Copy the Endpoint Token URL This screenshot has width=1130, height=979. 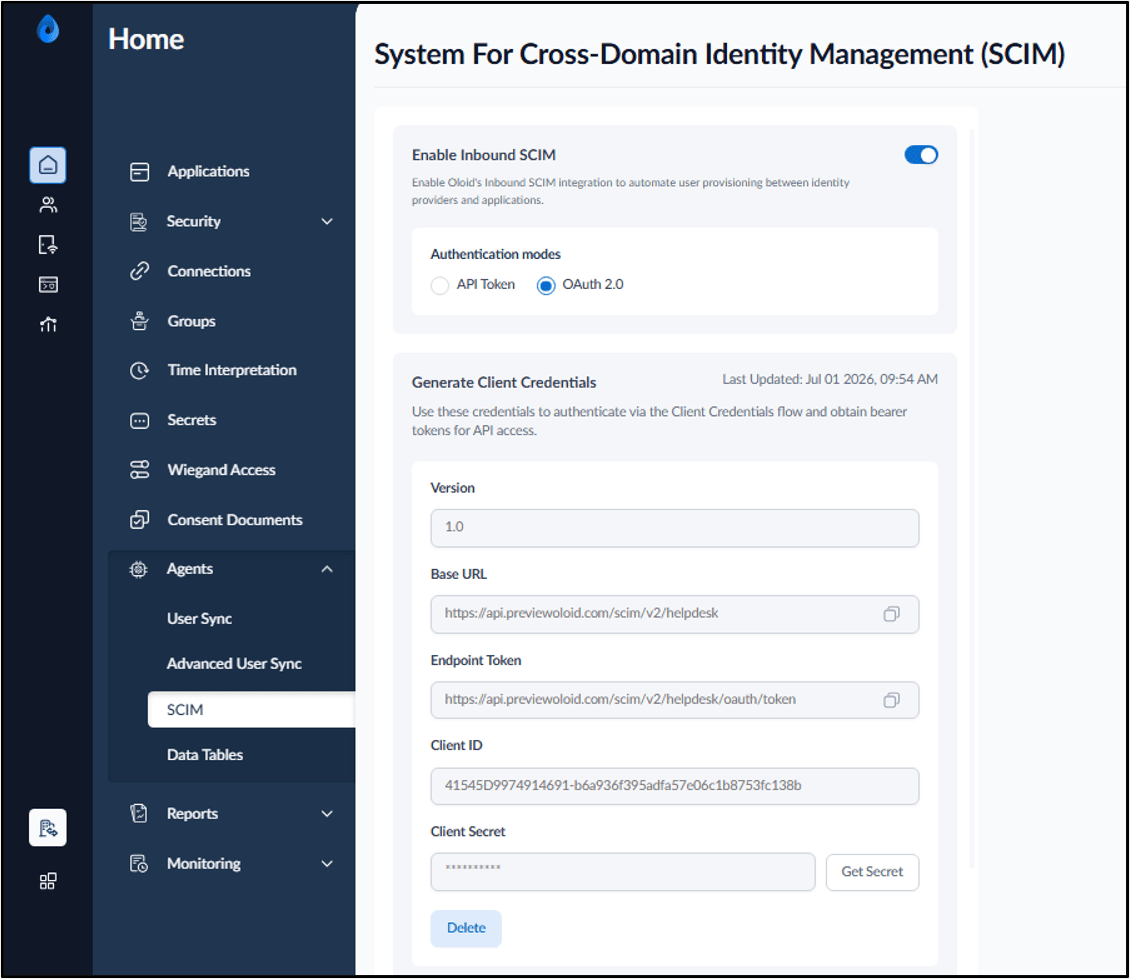pos(891,700)
